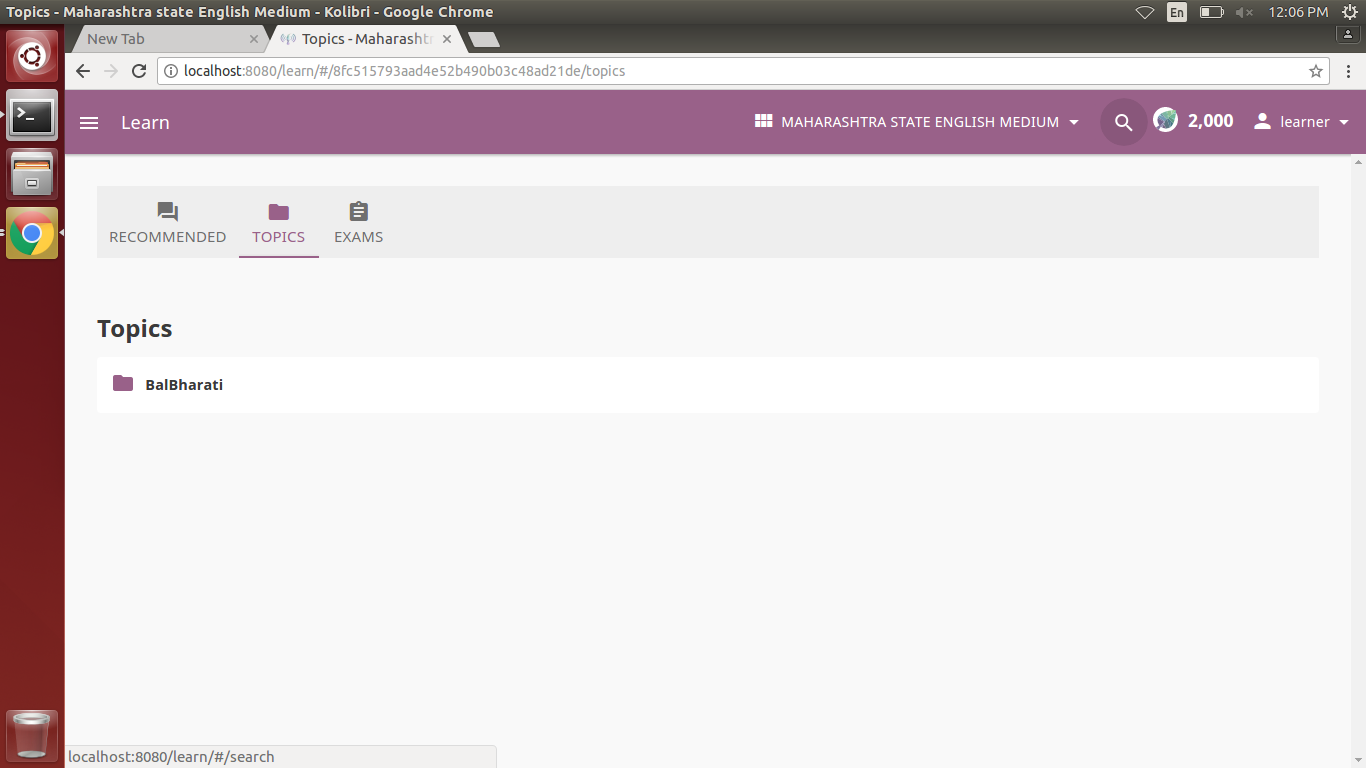
Task: Click the points globe icon
Action: pyautogui.click(x=1165, y=119)
